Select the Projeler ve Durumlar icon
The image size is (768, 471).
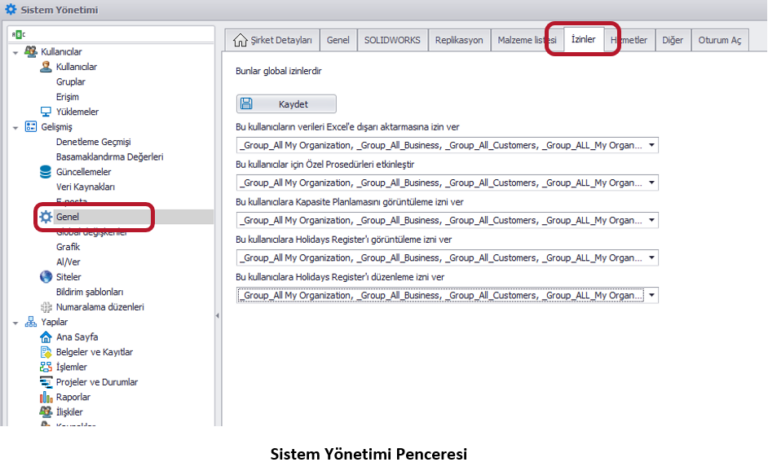pos(46,381)
